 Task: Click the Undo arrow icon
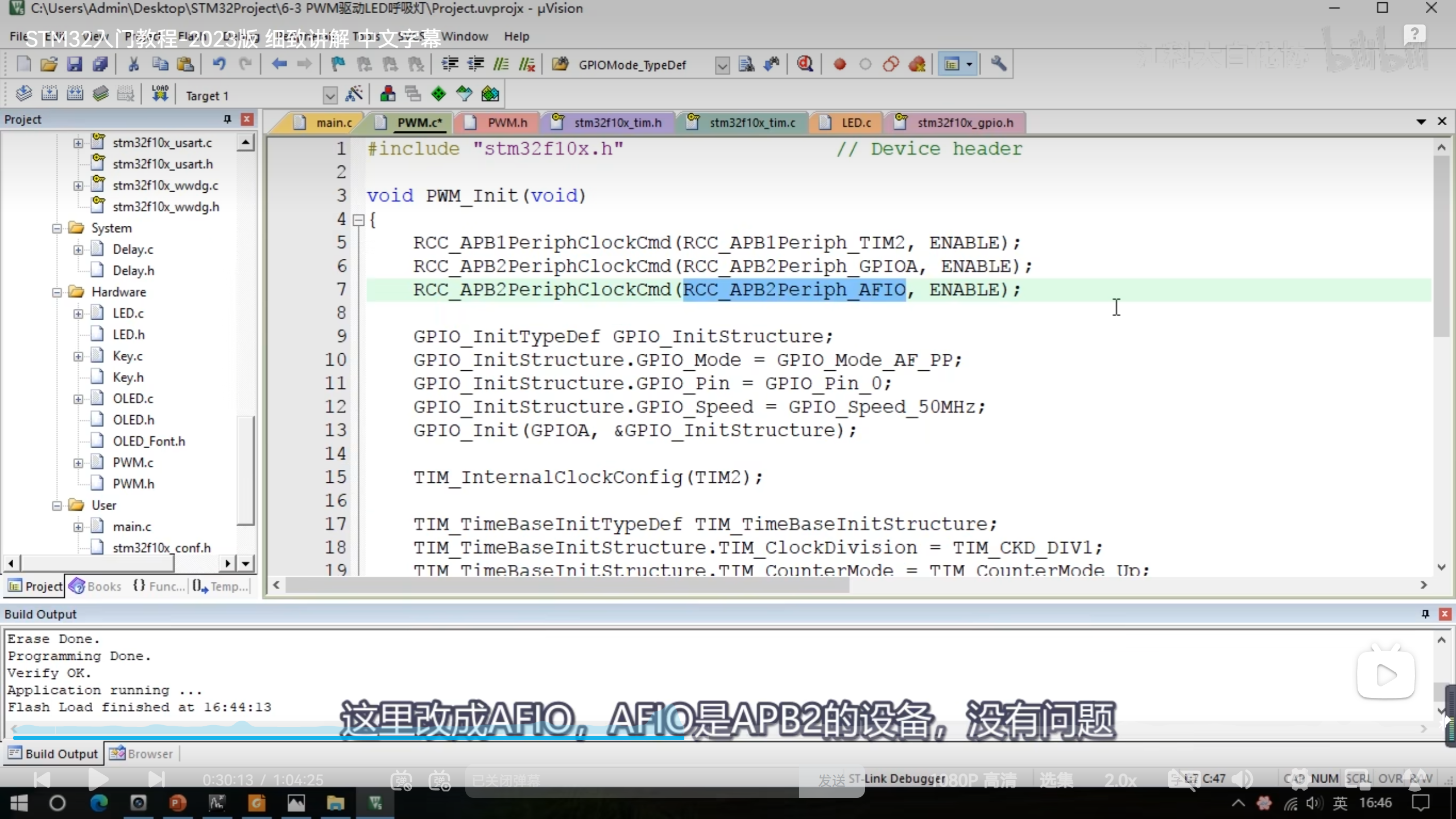[219, 64]
